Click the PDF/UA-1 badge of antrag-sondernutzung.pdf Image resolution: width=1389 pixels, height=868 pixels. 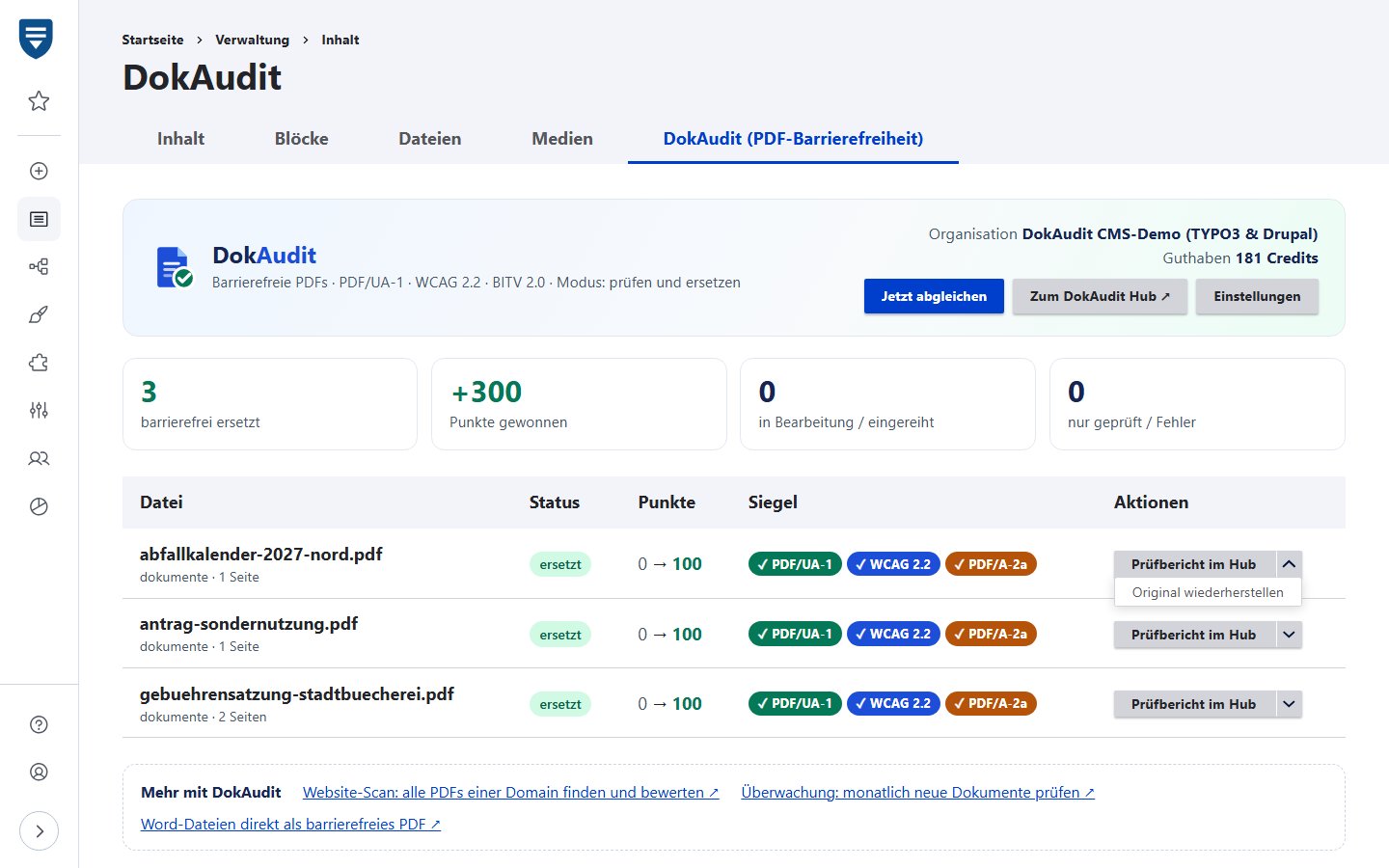[x=796, y=634]
